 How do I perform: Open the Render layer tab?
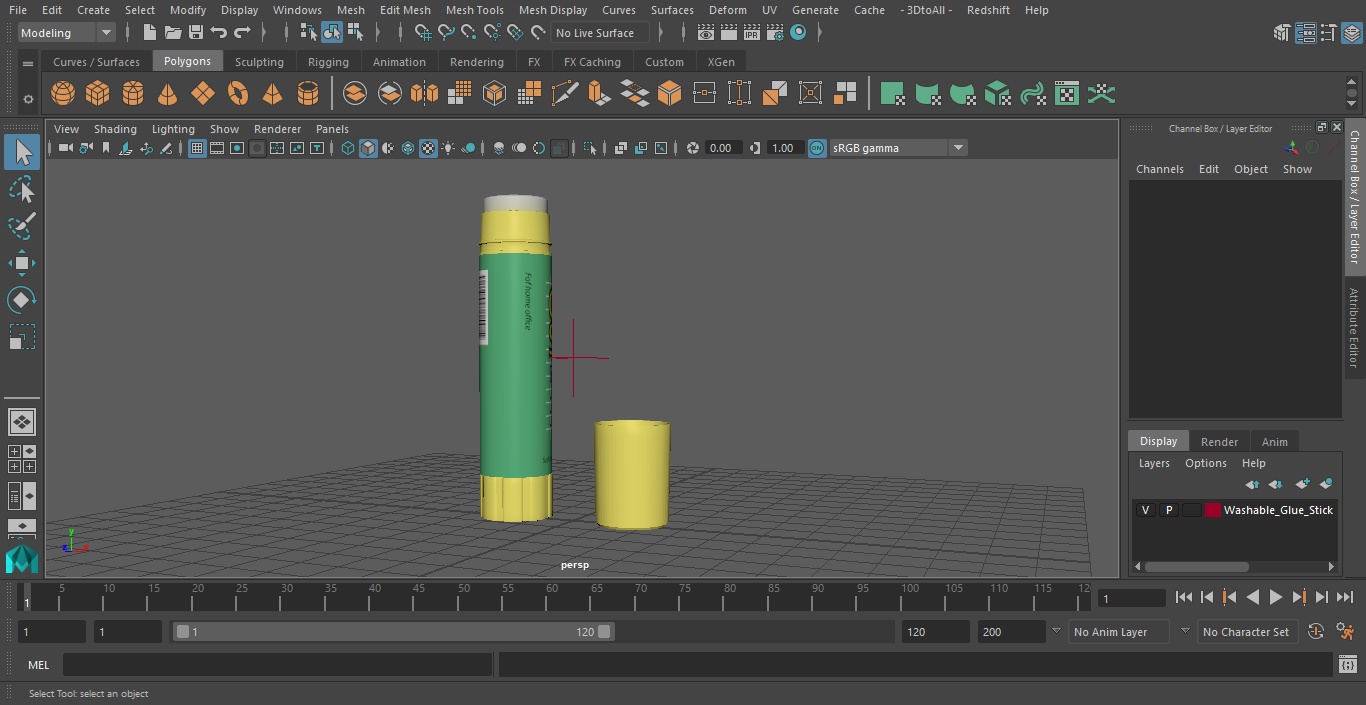tap(1219, 441)
